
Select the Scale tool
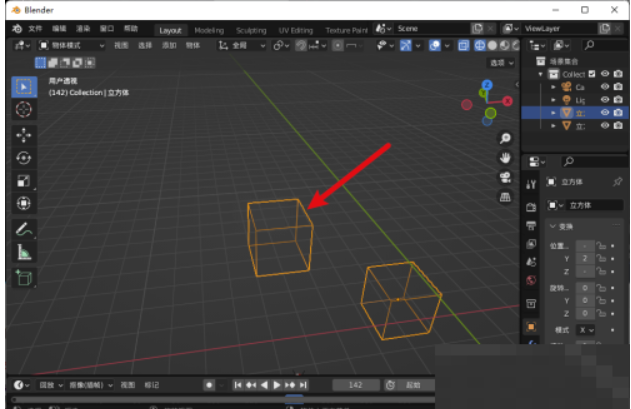click(24, 181)
